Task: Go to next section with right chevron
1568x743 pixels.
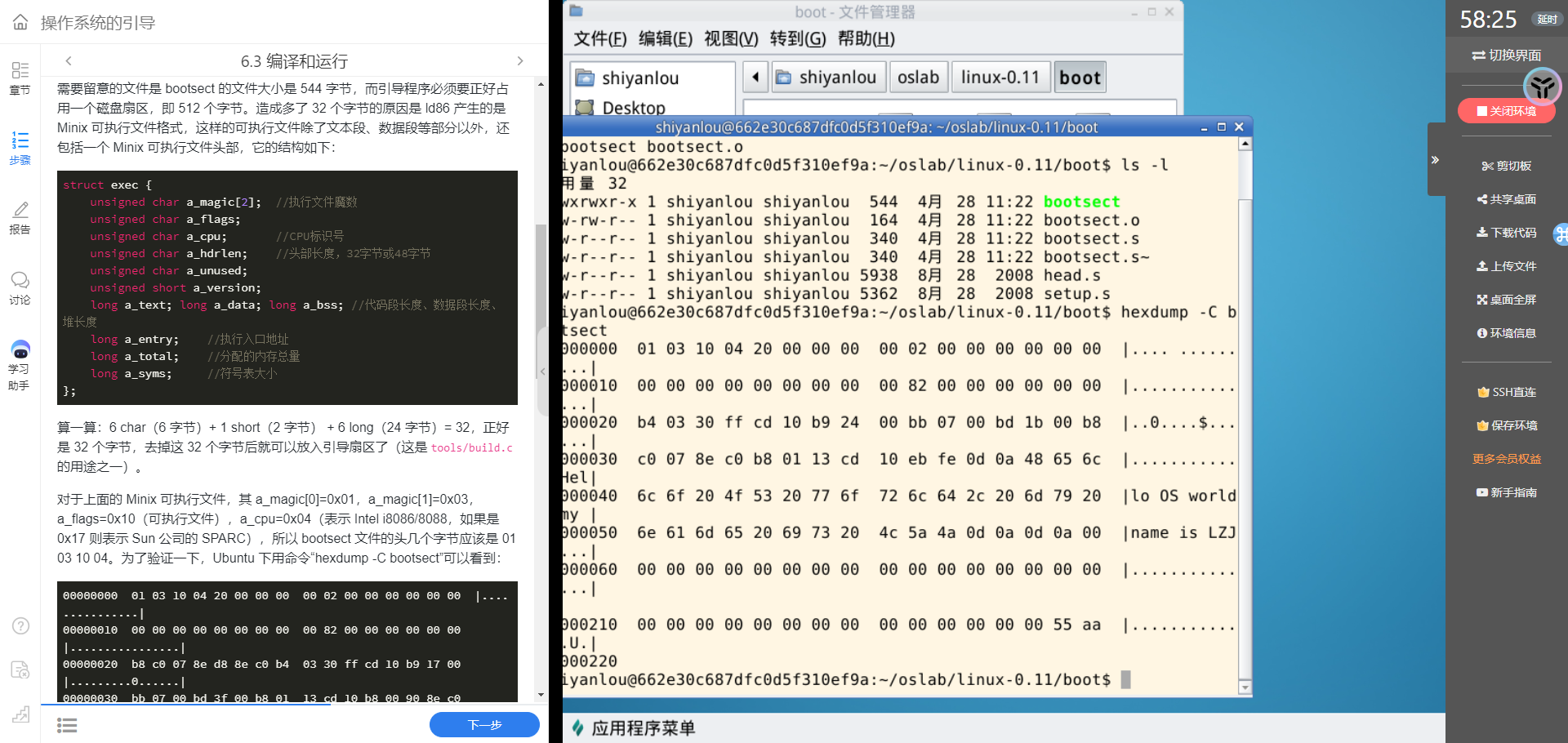Action: click(520, 61)
